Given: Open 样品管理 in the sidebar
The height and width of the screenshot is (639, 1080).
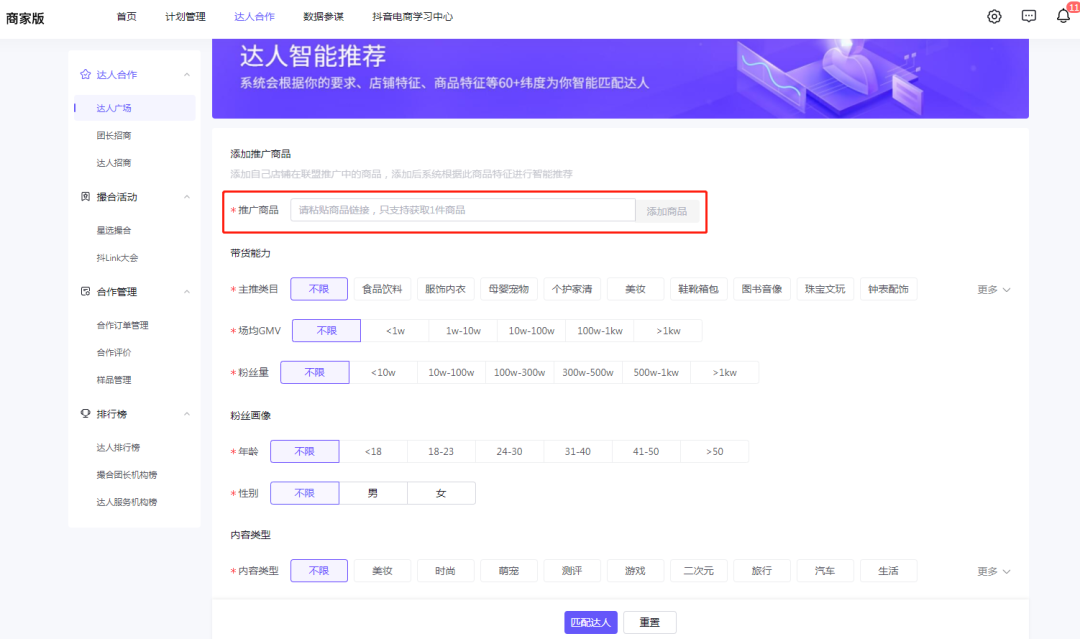Looking at the screenshot, I should 114,380.
